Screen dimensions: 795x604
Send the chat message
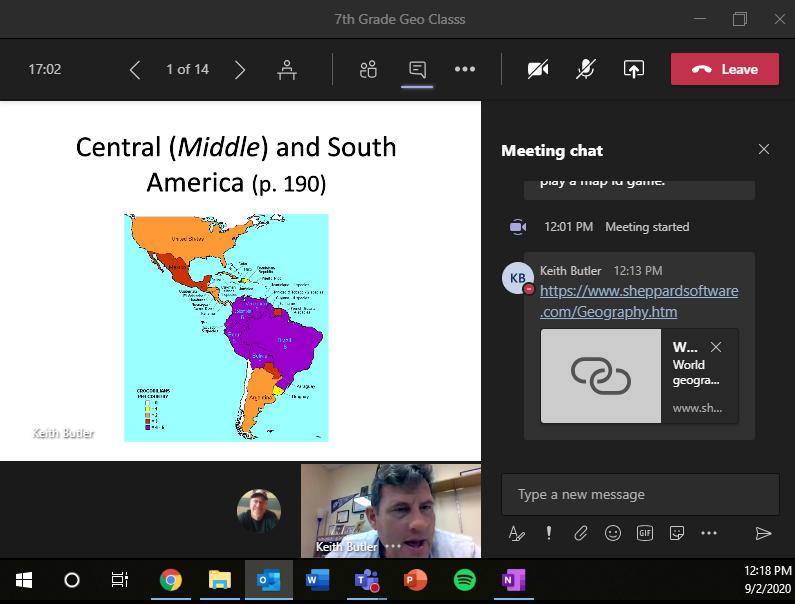[763, 533]
